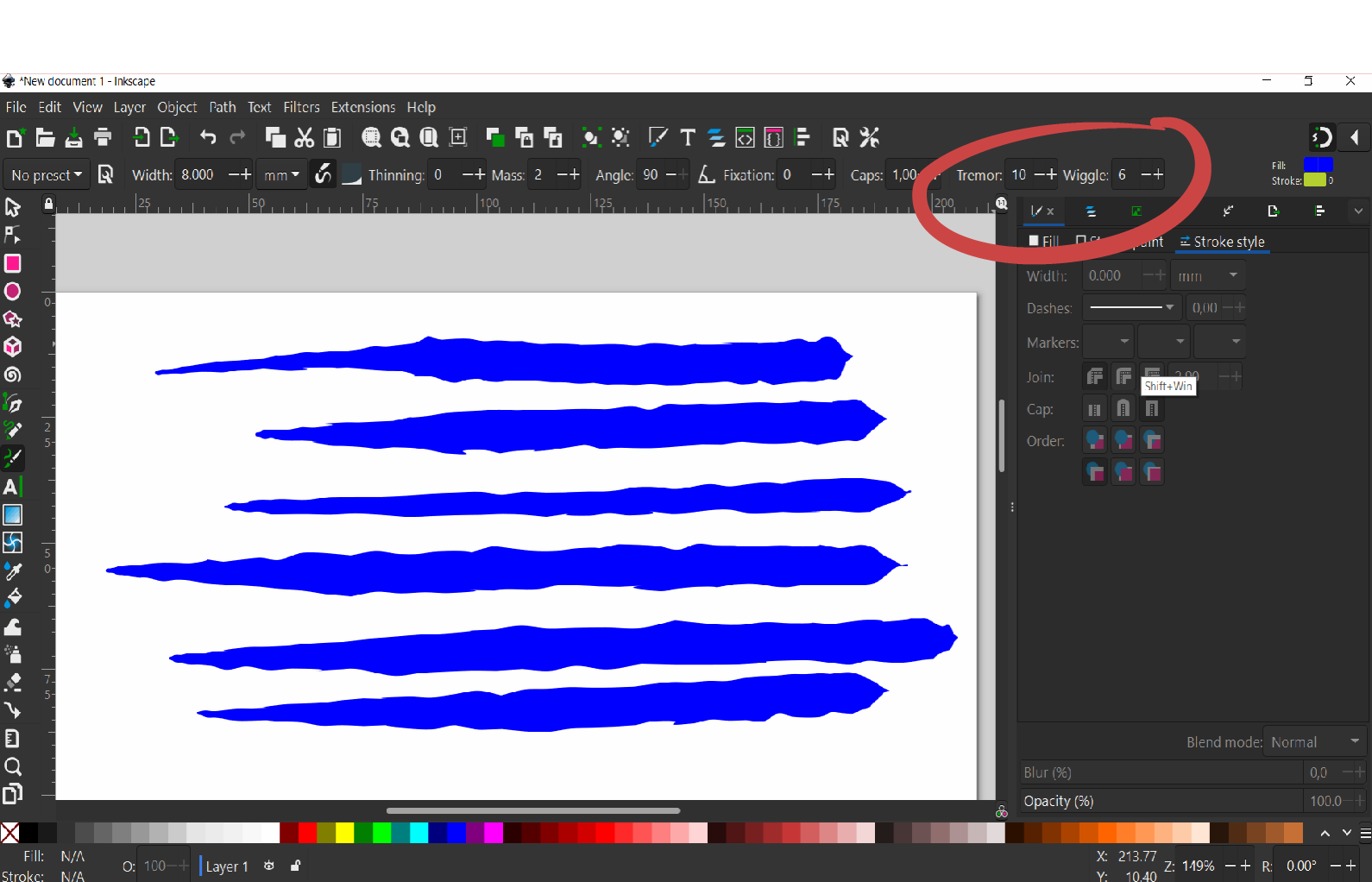Expand the Blend mode Normal dropdown
The image size is (1372, 882).
coord(1314,742)
